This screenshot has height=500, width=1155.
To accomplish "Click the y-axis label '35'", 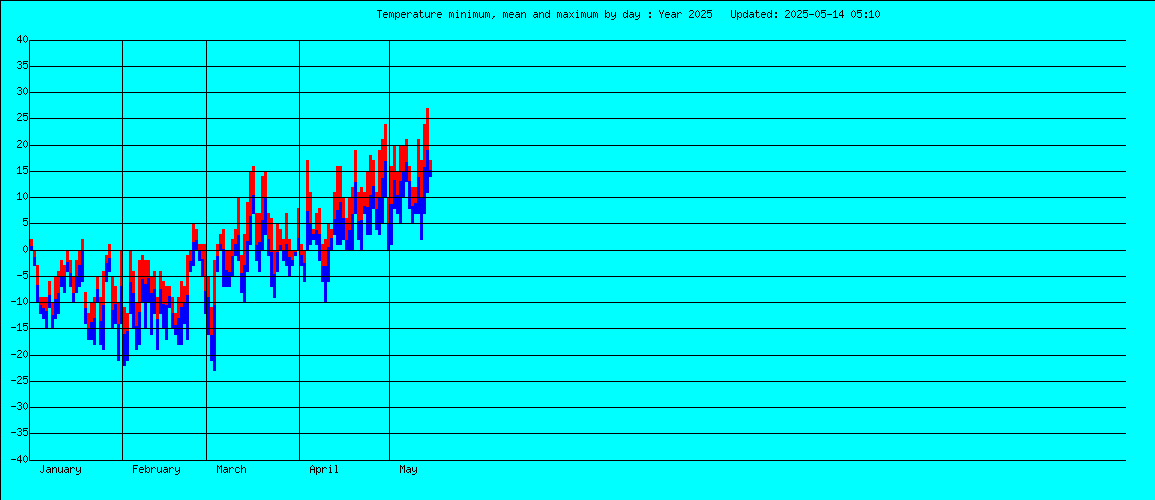I will pos(22,66).
